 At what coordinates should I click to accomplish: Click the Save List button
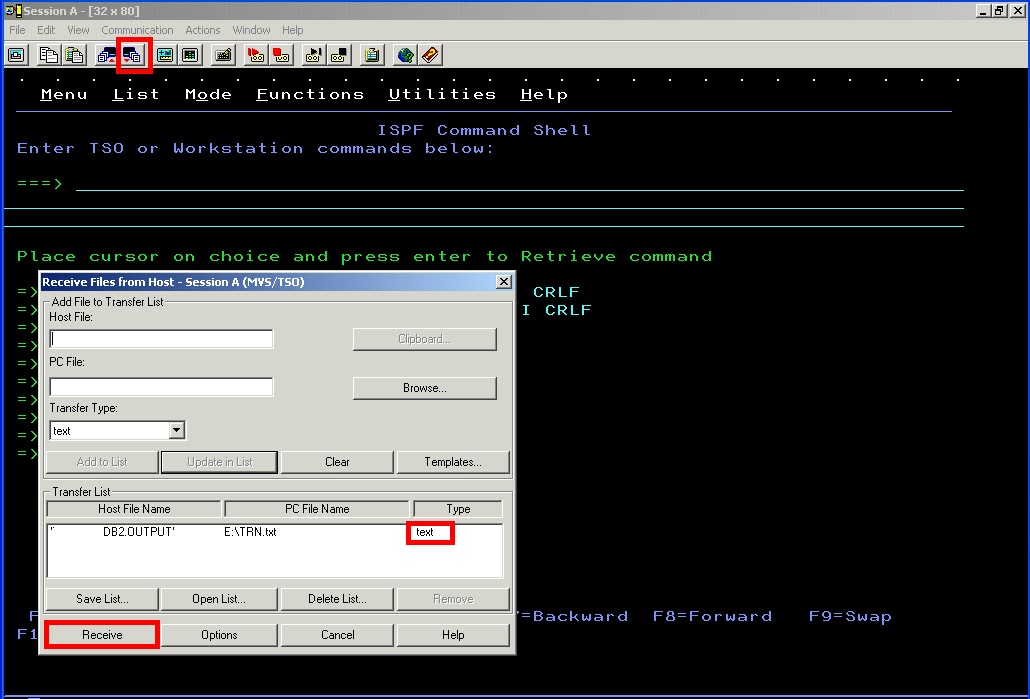tap(101, 598)
